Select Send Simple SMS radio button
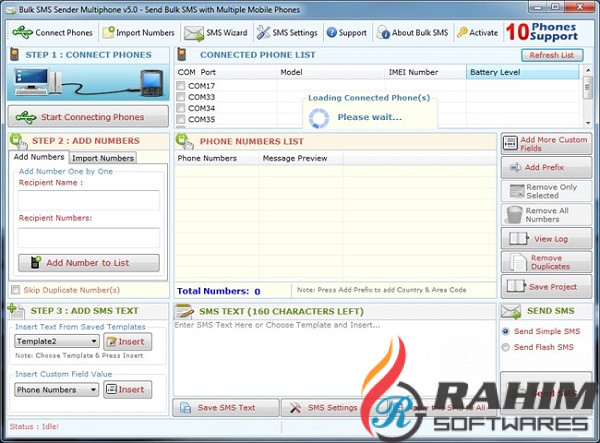Screen dimensions: 600x443 tap(505, 331)
